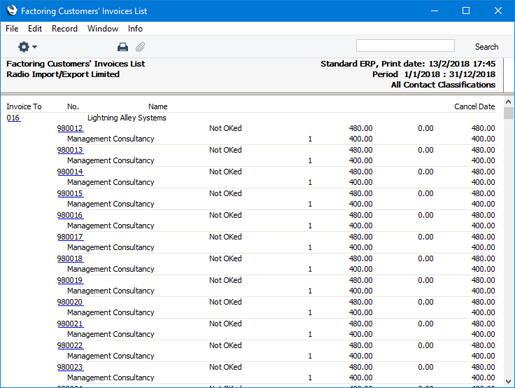Open invoice 980015
The height and width of the screenshot is (388, 515).
pyautogui.click(x=70, y=193)
